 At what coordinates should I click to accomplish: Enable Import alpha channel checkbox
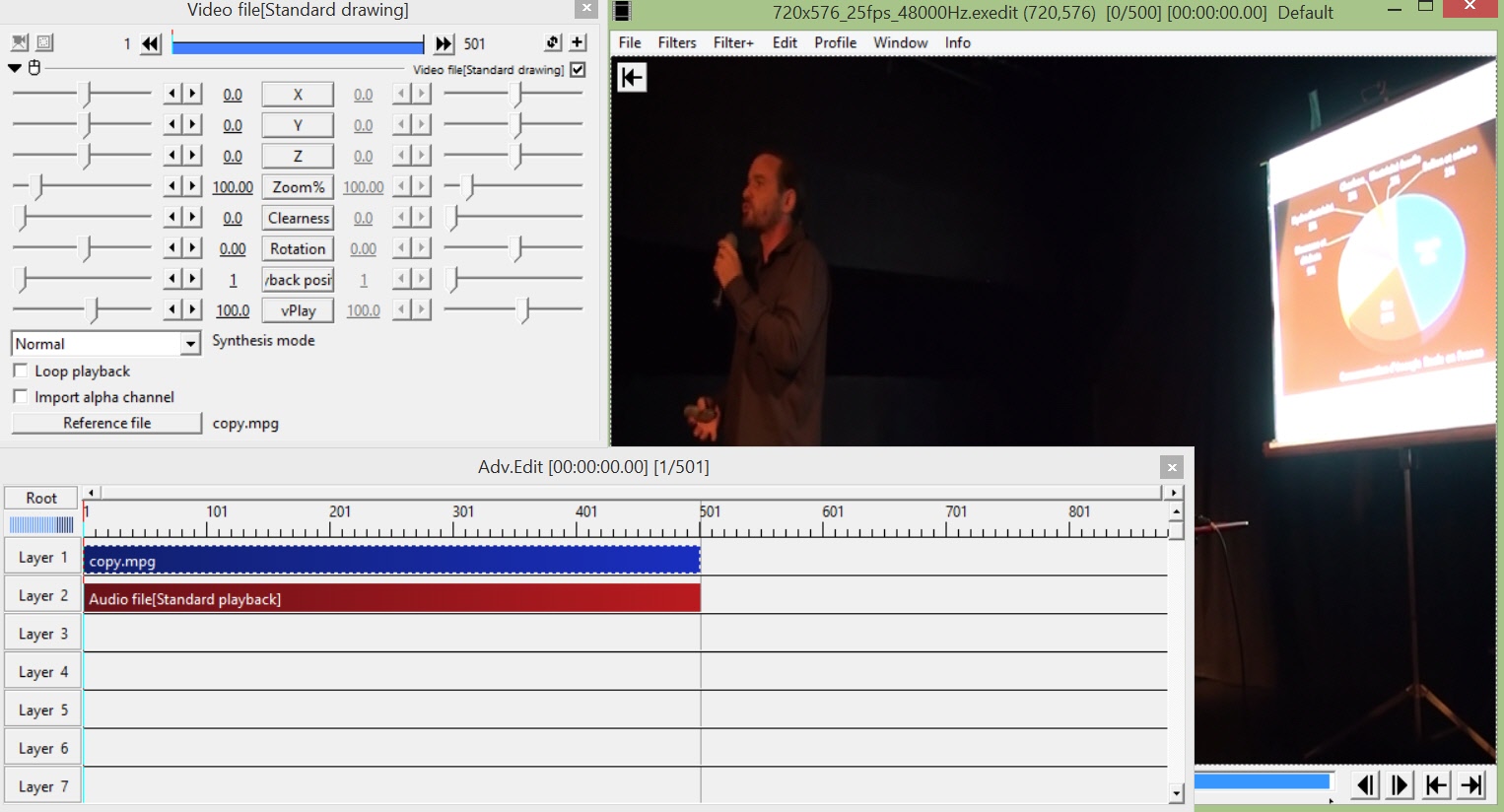tap(20, 396)
